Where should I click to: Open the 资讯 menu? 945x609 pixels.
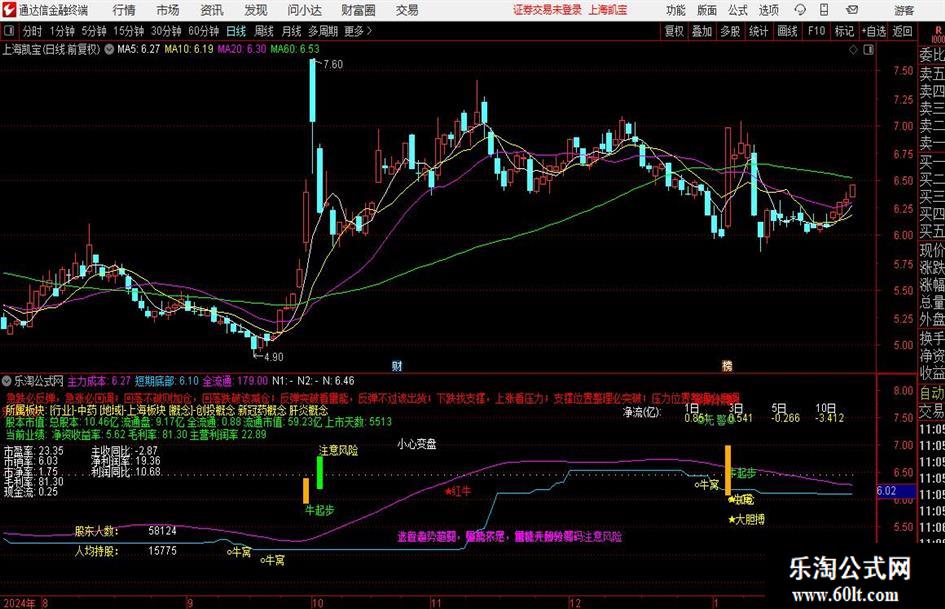(x=212, y=10)
